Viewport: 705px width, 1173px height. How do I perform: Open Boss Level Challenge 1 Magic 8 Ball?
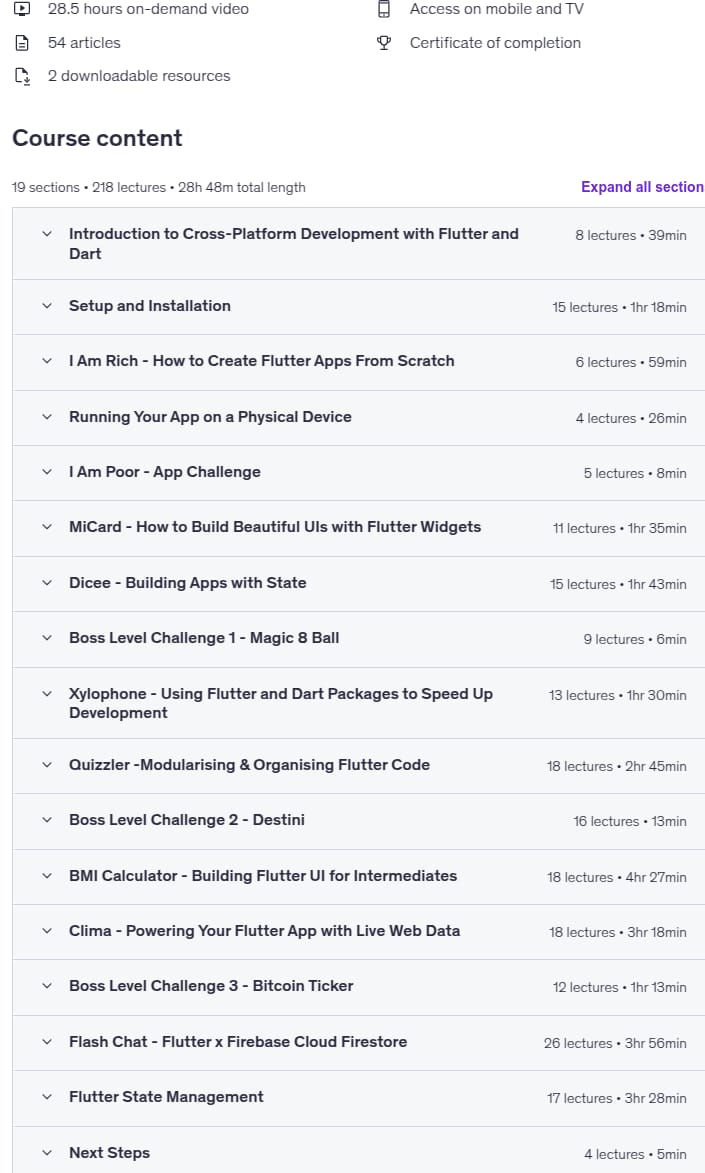pyautogui.click(x=204, y=638)
